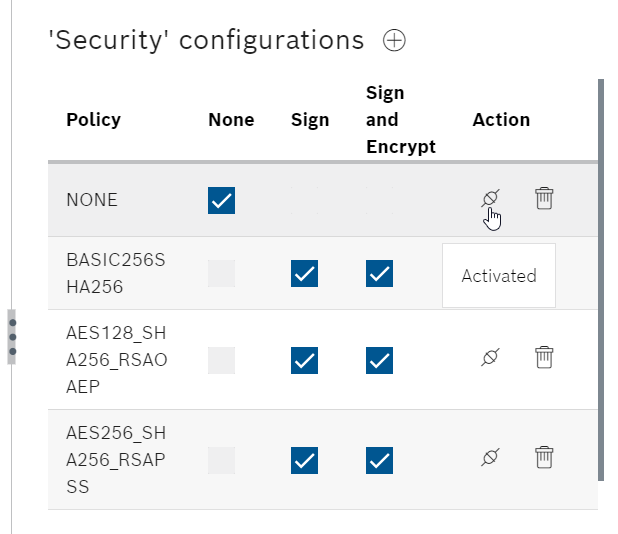The image size is (618, 534).
Task: Activate the AES256_SHA256_RSAPSS policy
Action: (490, 457)
